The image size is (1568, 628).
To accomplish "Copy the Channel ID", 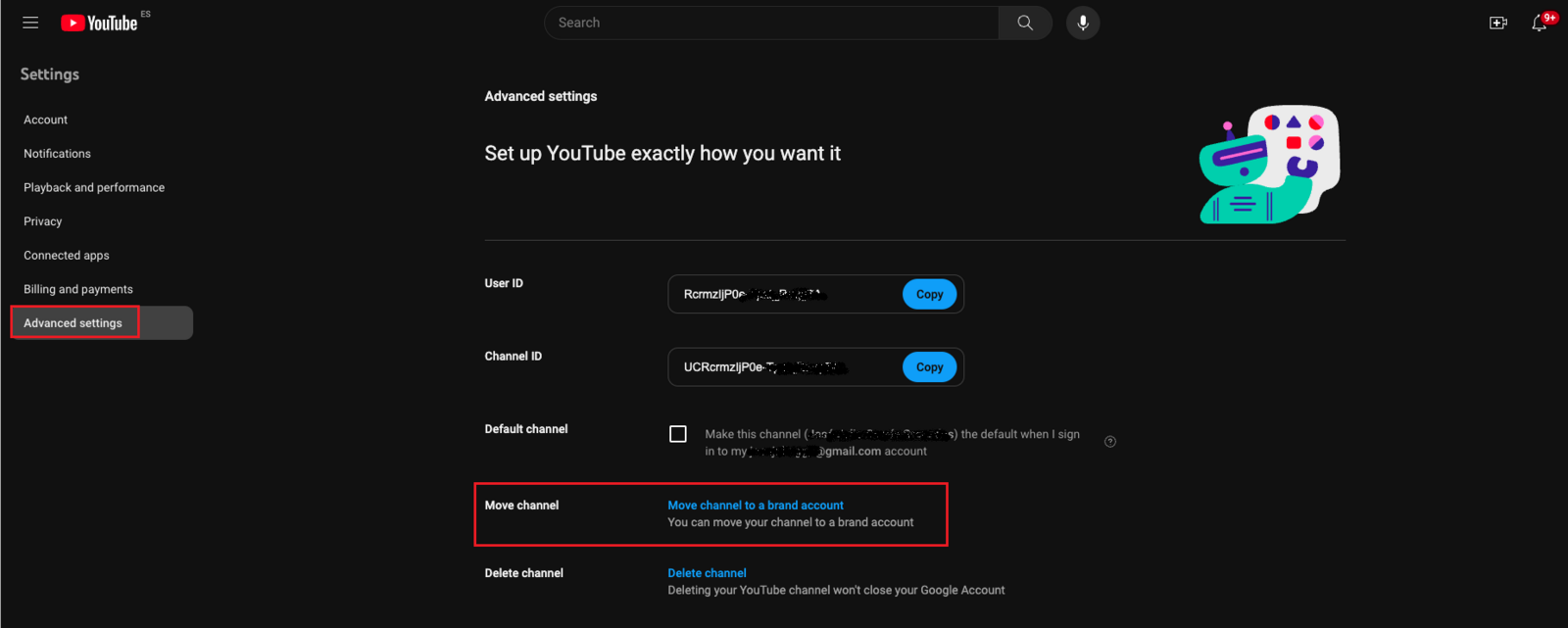I will coord(929,367).
